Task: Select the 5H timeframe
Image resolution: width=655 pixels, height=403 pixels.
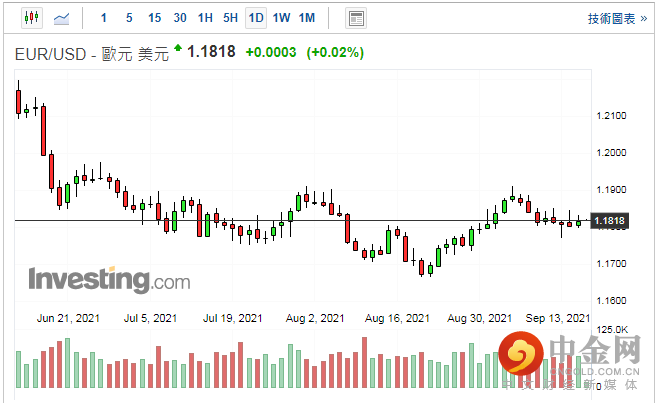Action: (x=230, y=18)
